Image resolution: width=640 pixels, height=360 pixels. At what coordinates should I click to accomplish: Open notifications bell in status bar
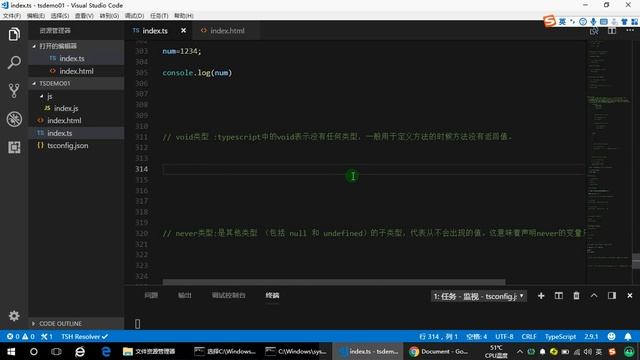[x=628, y=336]
